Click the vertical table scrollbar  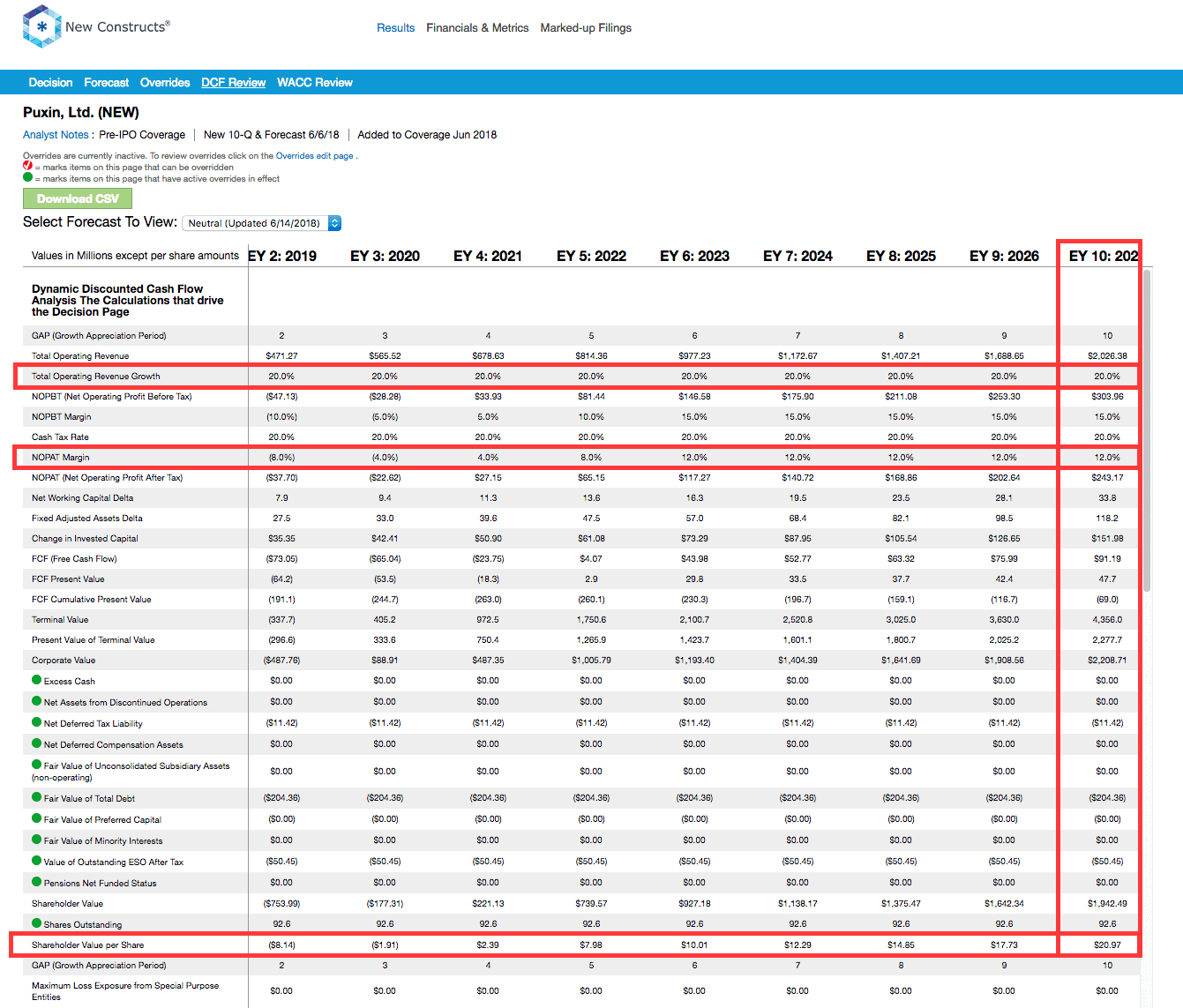click(1146, 430)
